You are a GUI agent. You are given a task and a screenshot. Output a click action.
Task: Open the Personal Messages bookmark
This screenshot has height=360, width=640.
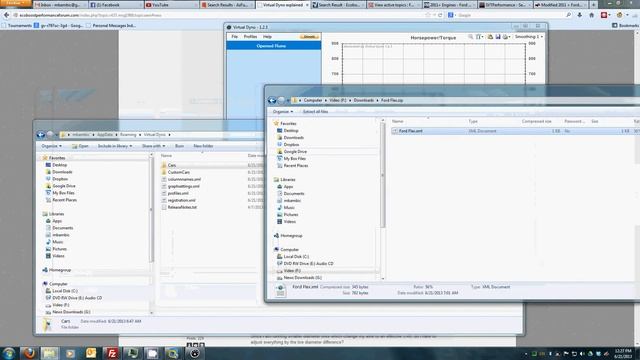(111, 25)
